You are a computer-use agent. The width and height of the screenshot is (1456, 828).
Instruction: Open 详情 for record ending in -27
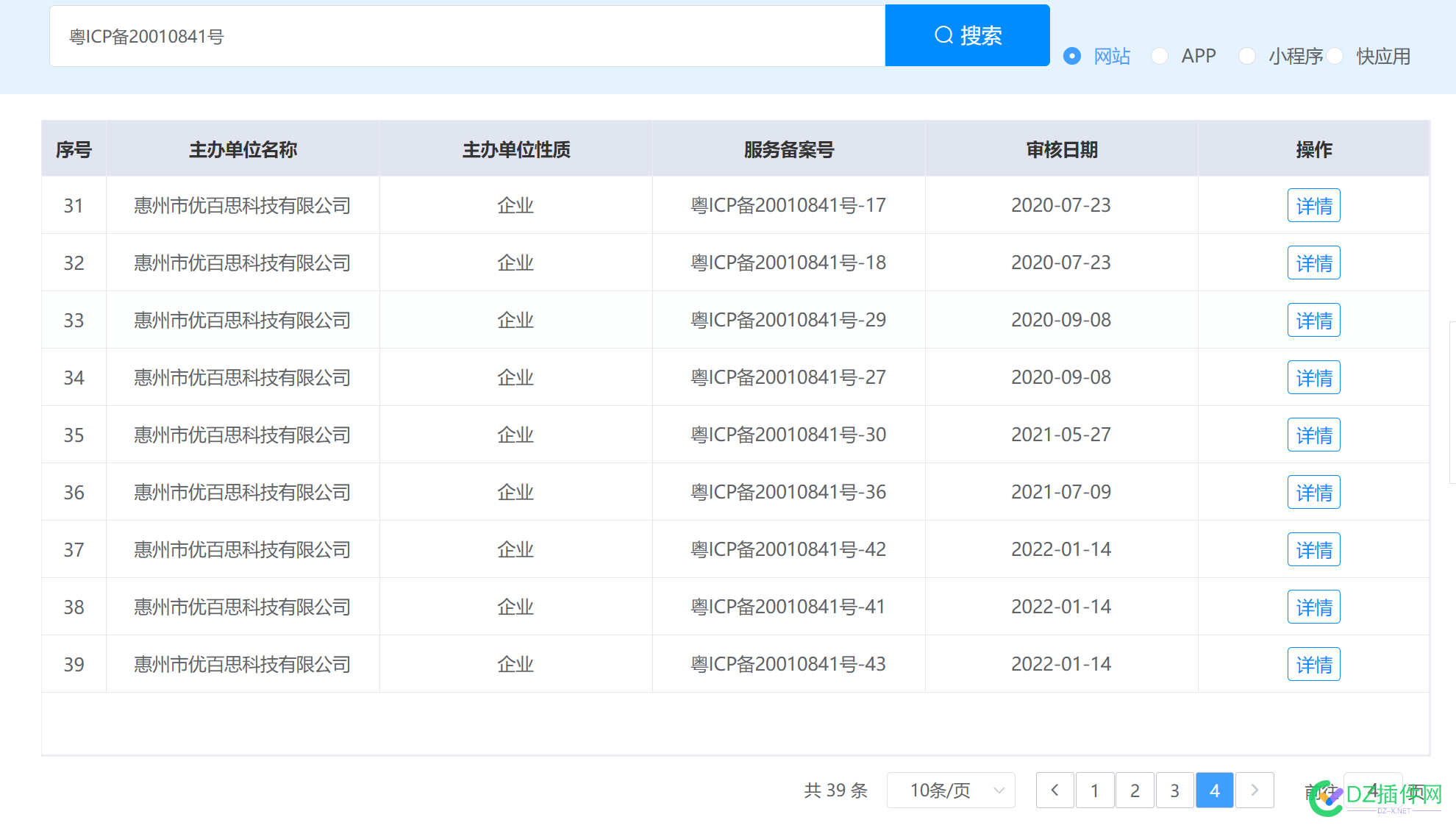(1313, 377)
